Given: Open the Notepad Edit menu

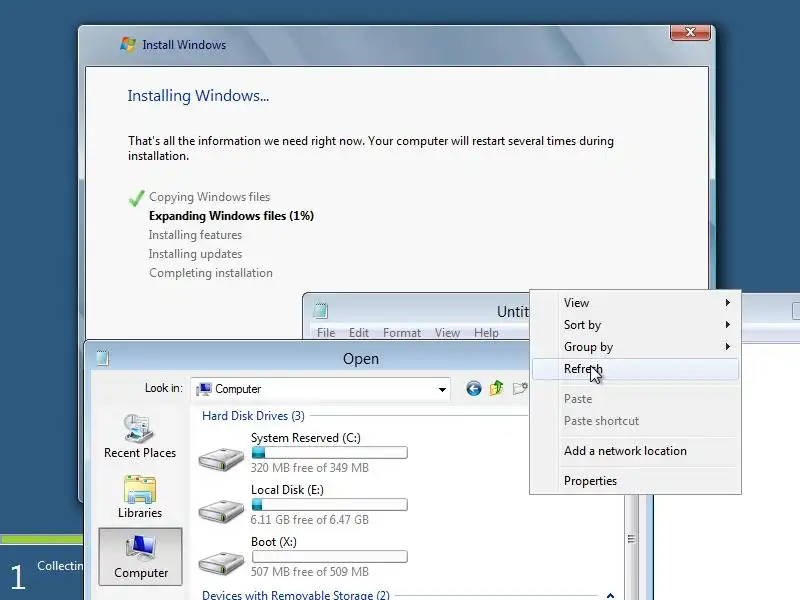Looking at the screenshot, I should click(359, 333).
